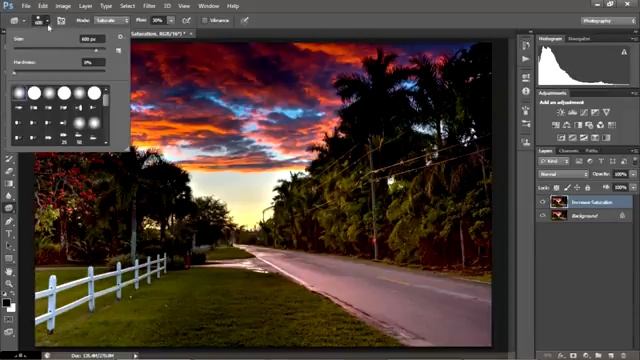640x360 pixels.
Task: Open the Window menu
Action: (x=209, y=6)
